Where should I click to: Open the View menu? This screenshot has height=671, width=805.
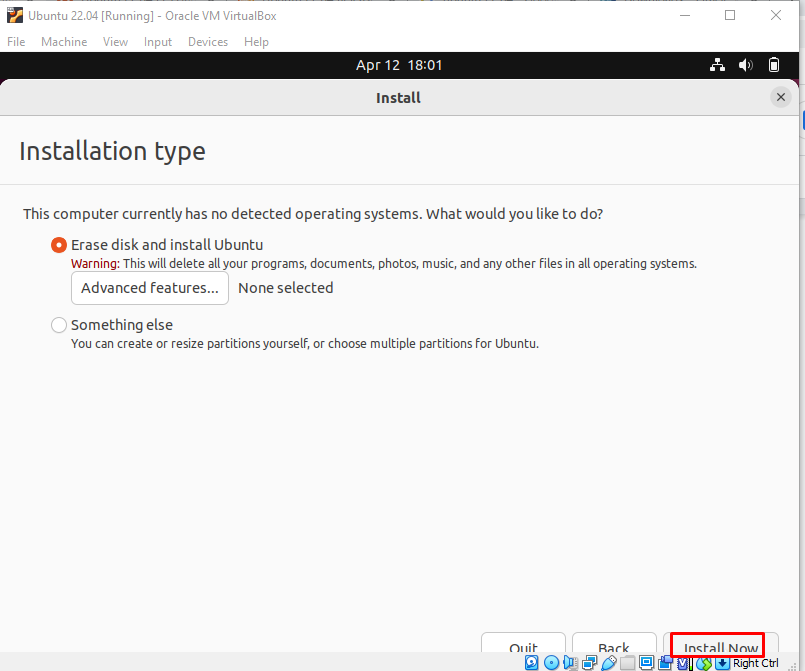115,42
